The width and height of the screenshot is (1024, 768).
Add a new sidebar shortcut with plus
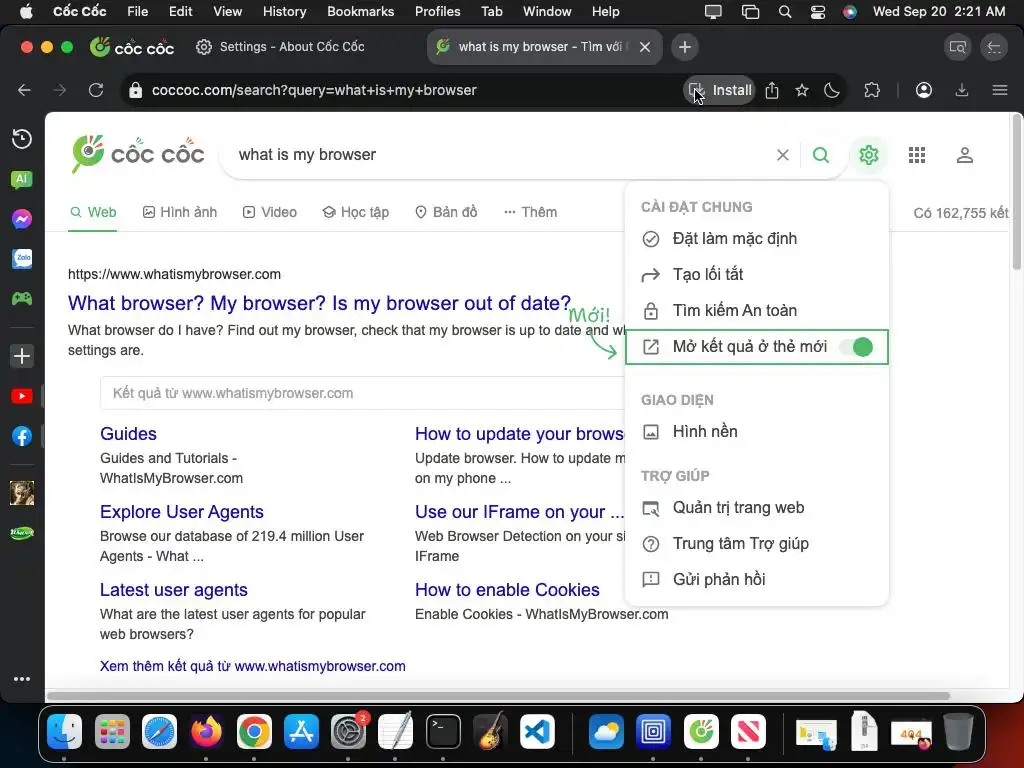22,356
